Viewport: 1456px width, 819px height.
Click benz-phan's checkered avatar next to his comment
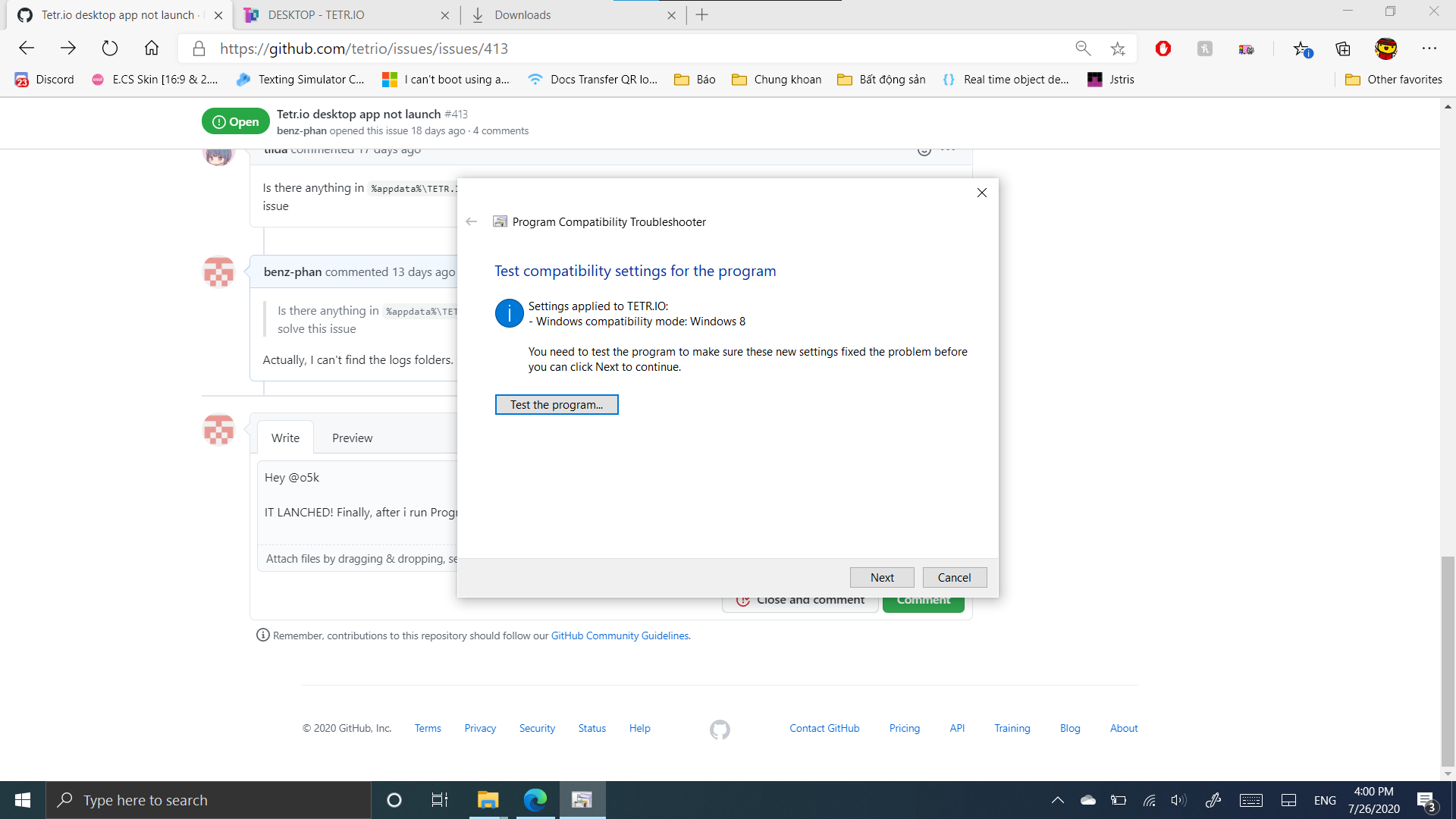(x=218, y=272)
